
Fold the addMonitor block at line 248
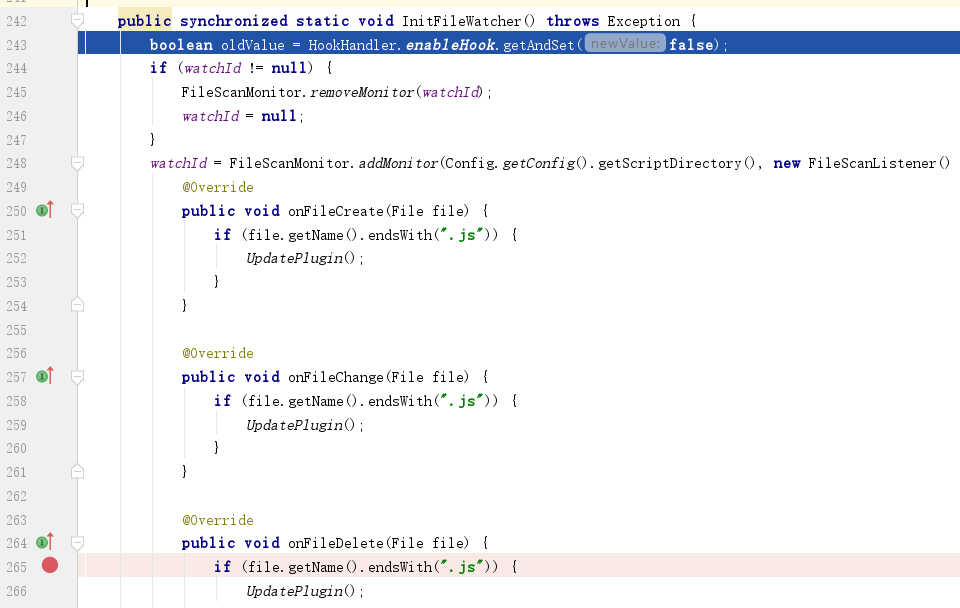[78, 163]
